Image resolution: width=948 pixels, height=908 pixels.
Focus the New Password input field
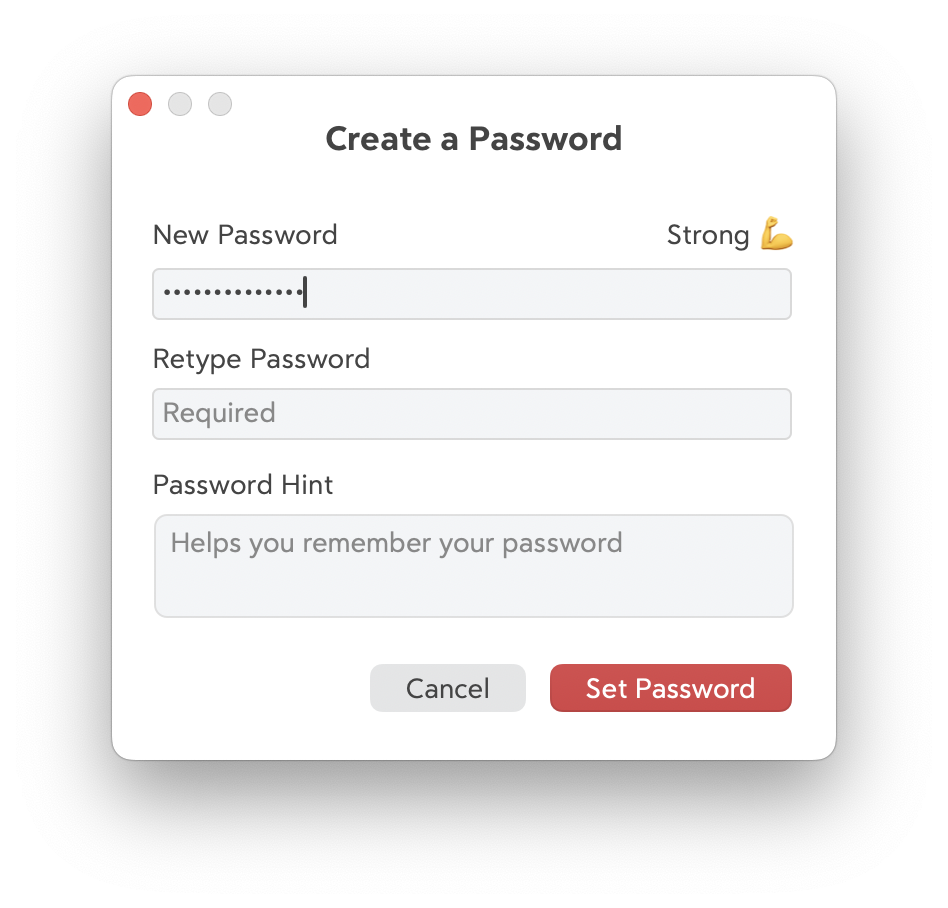point(472,294)
